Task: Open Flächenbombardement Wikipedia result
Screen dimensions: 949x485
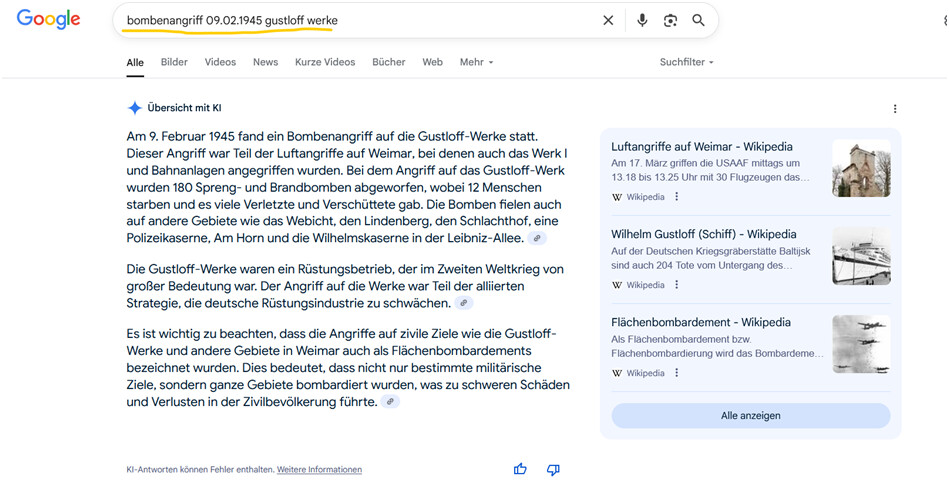Action: coord(700,322)
